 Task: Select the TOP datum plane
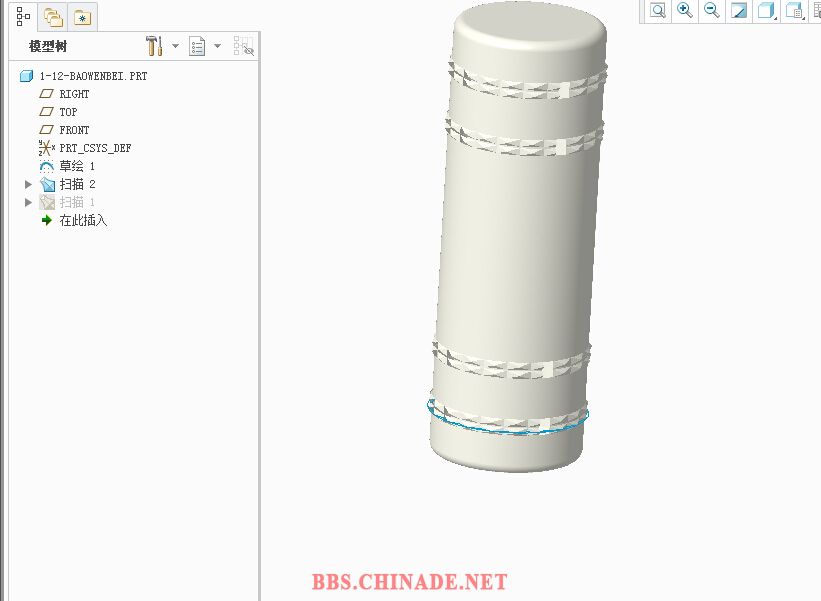(x=68, y=112)
